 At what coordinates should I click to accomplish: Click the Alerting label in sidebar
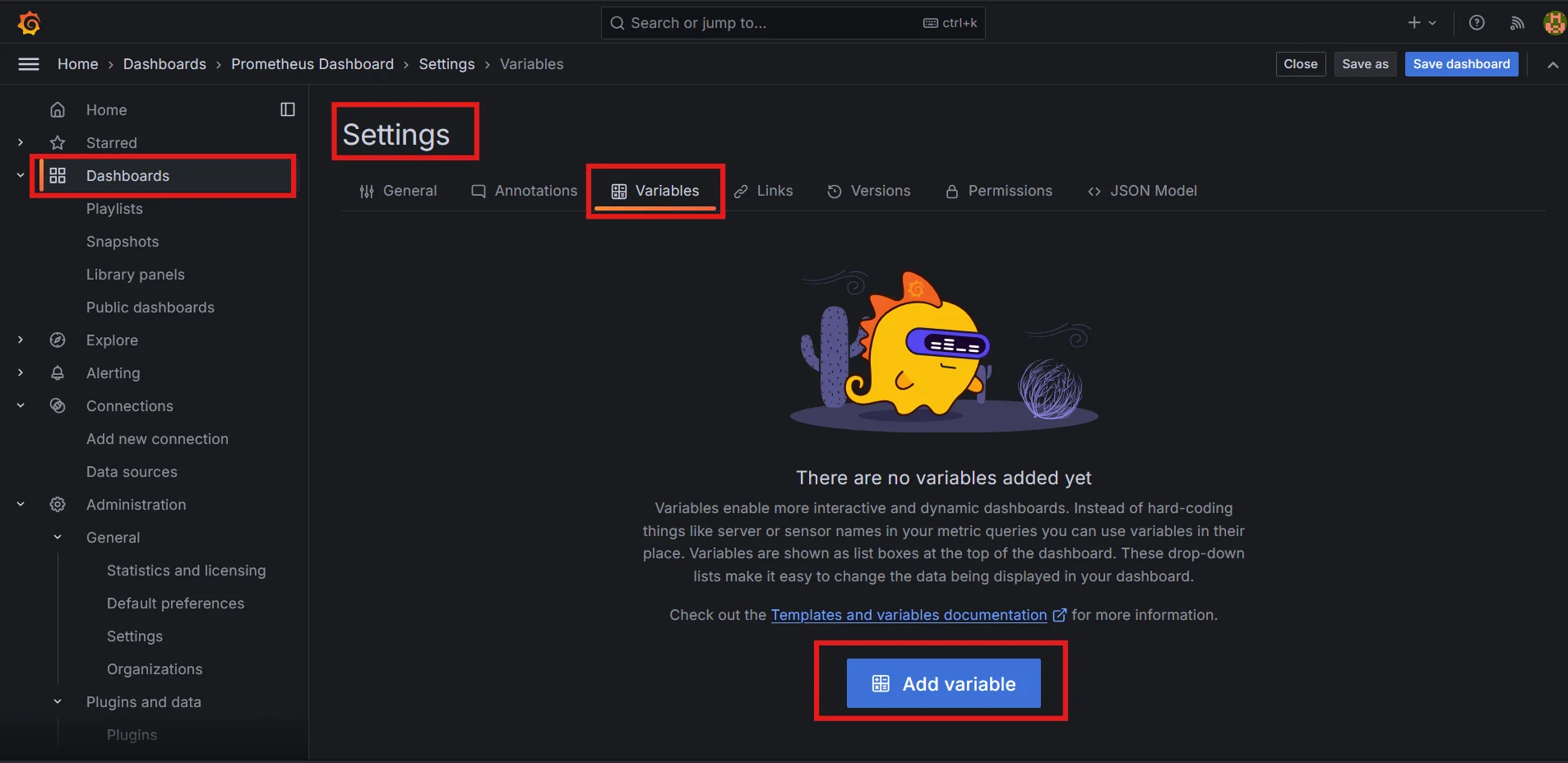tap(113, 373)
